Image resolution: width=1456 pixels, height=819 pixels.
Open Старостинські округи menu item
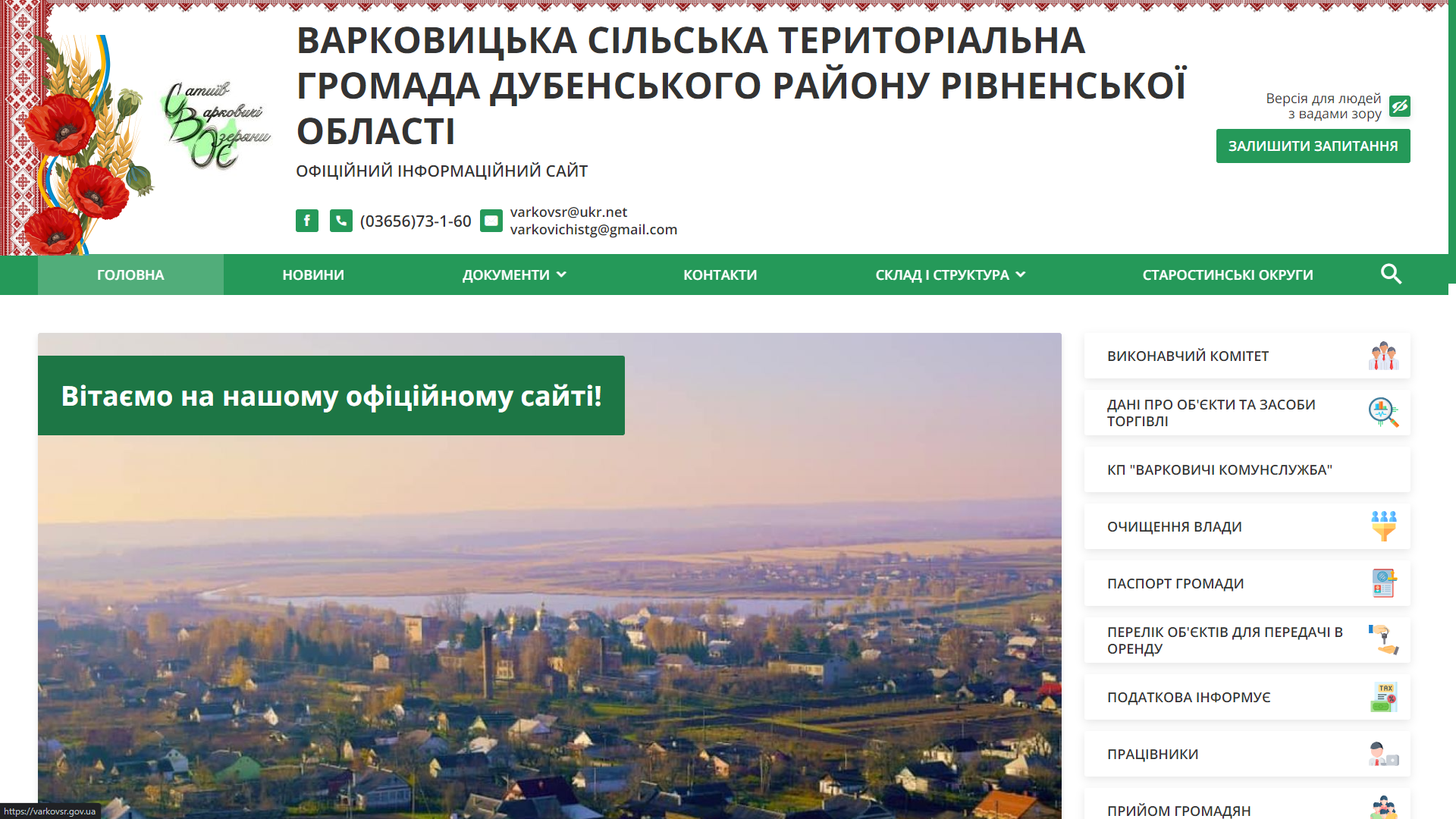[x=1227, y=275]
